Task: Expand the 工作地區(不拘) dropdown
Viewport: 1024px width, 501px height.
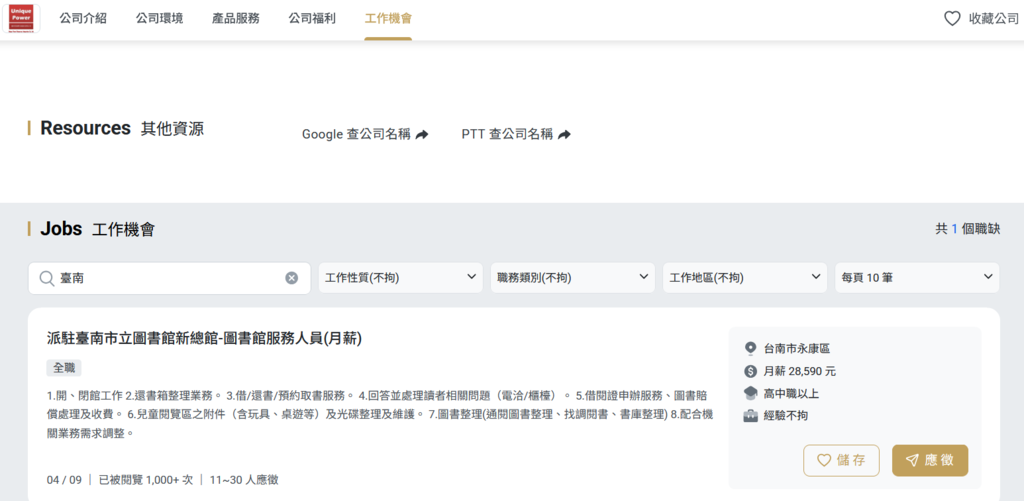Action: 745,278
